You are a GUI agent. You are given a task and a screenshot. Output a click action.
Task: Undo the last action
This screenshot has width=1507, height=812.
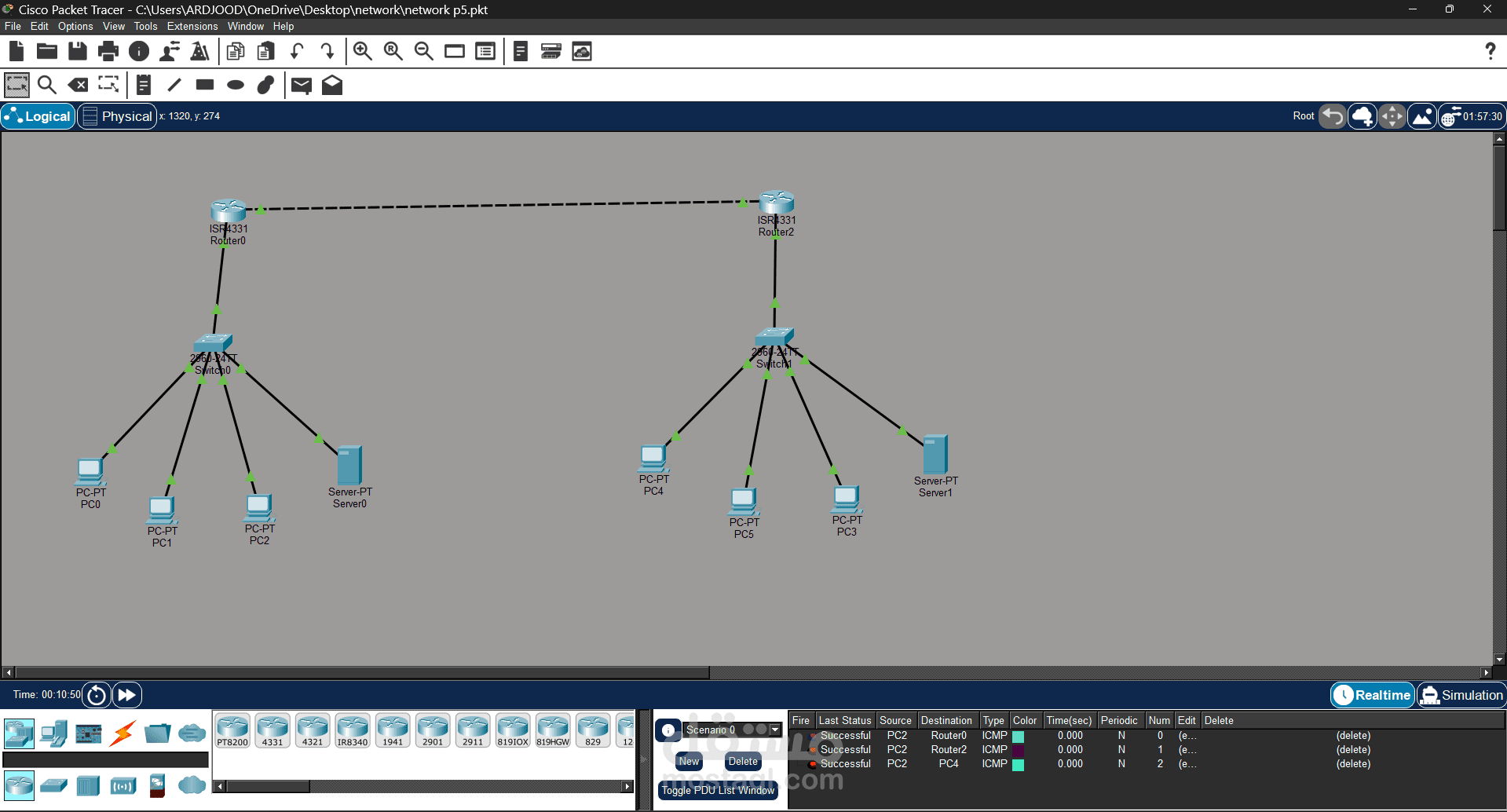pyautogui.click(x=297, y=52)
